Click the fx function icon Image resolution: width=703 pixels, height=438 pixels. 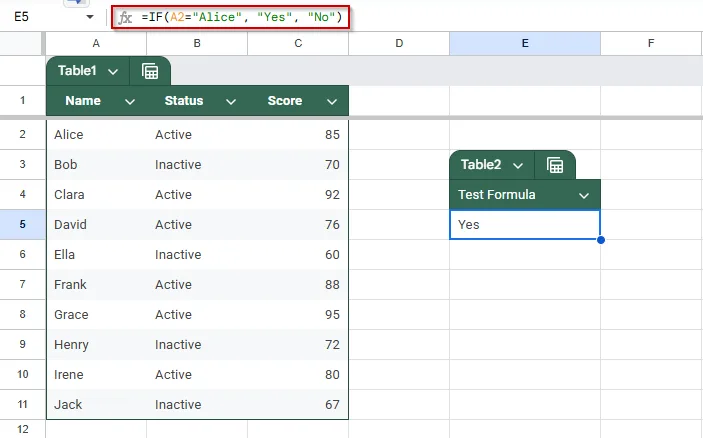pos(125,17)
